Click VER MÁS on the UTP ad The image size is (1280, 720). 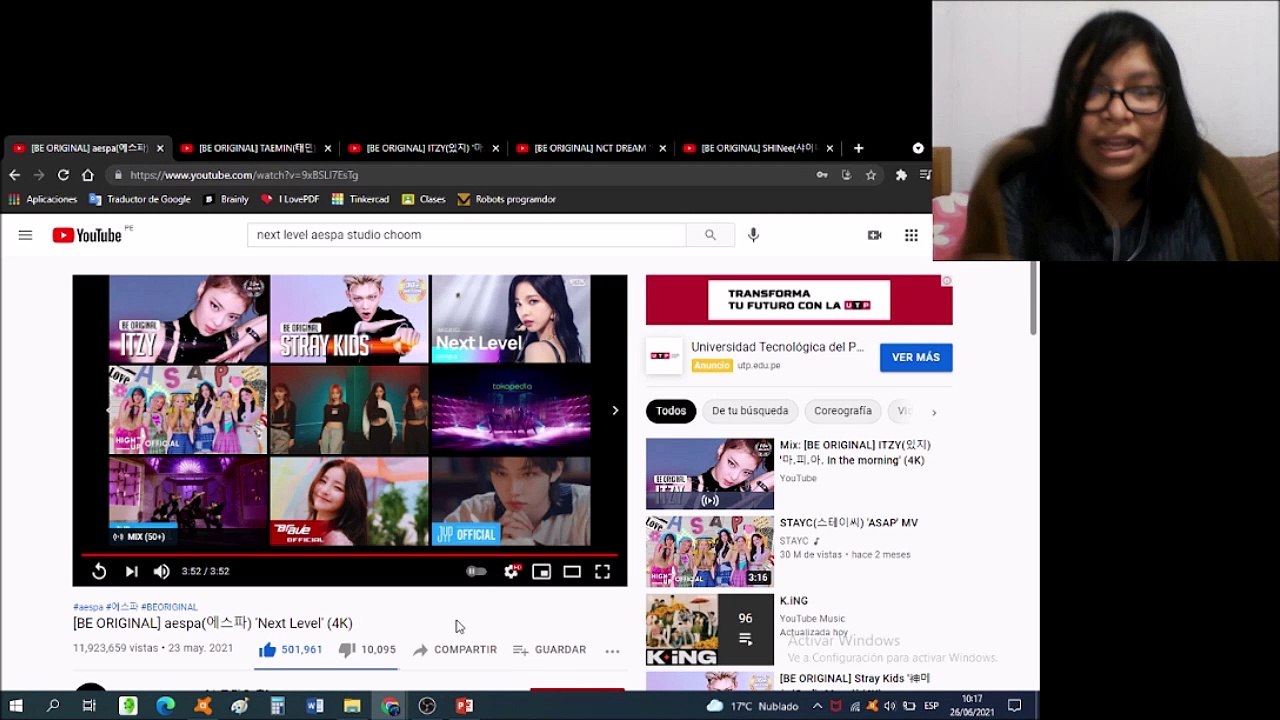916,357
